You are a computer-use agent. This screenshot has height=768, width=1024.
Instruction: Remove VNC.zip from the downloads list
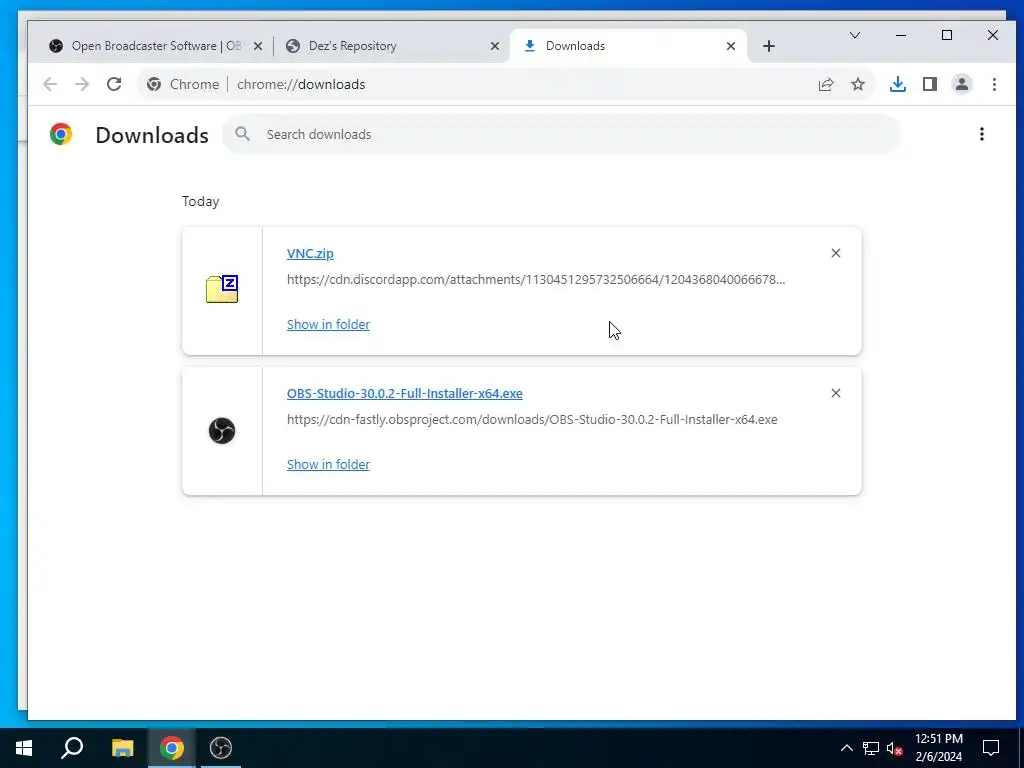point(836,253)
